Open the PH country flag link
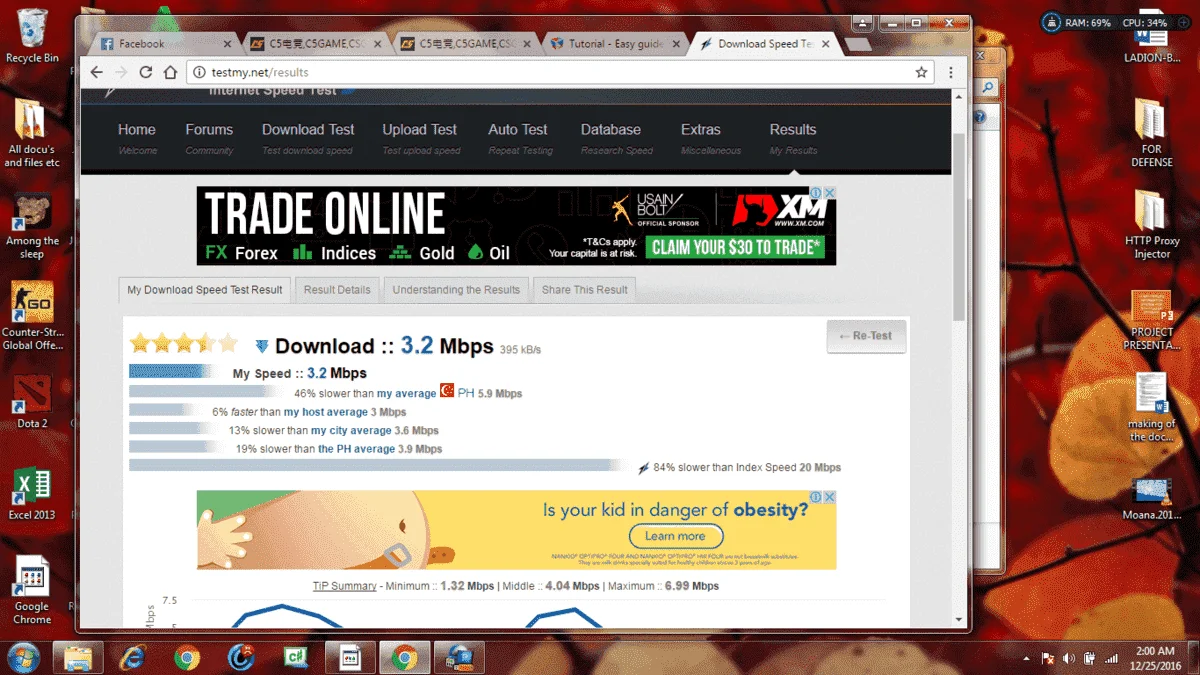1200x675 pixels. 447,391
